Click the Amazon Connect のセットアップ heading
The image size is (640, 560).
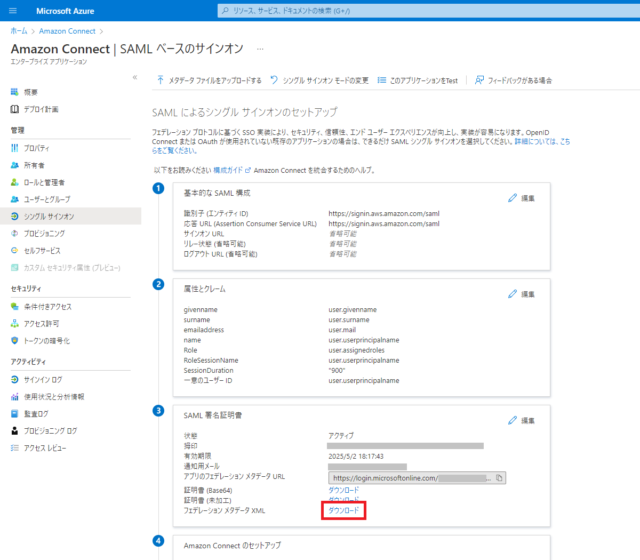tap(232, 546)
